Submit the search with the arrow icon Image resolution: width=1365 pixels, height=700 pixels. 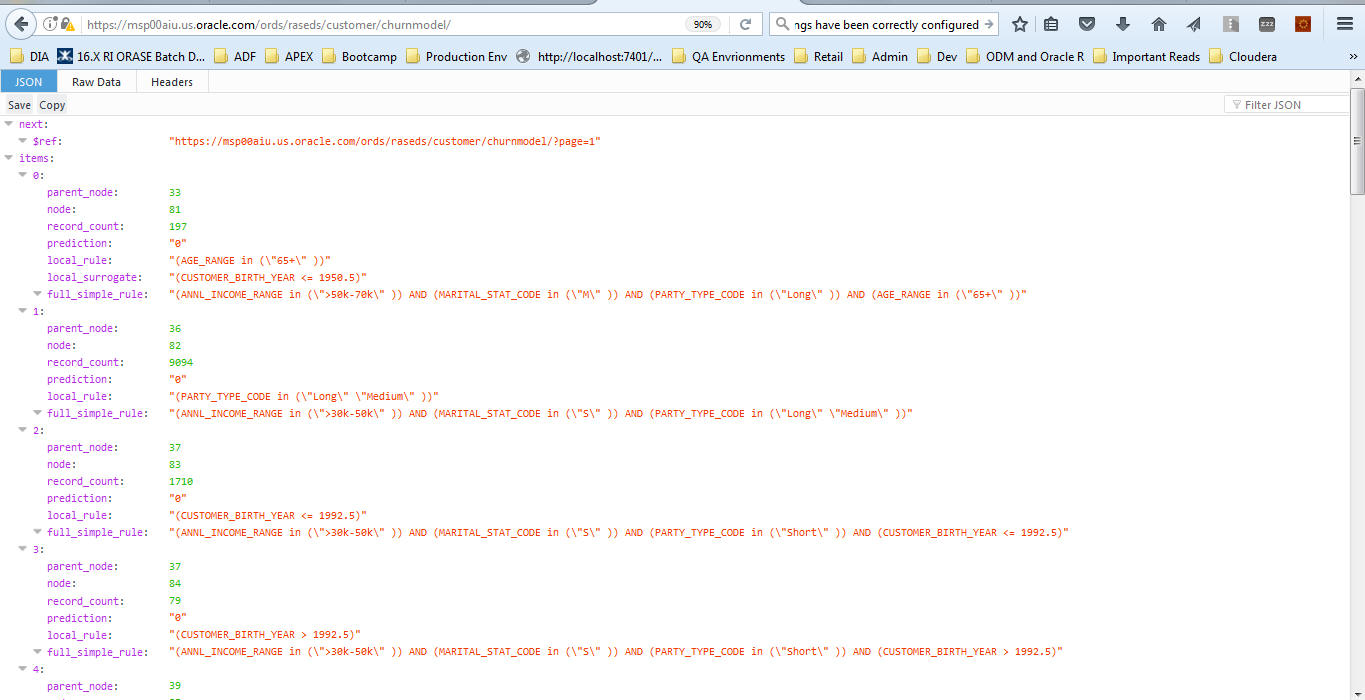point(989,24)
